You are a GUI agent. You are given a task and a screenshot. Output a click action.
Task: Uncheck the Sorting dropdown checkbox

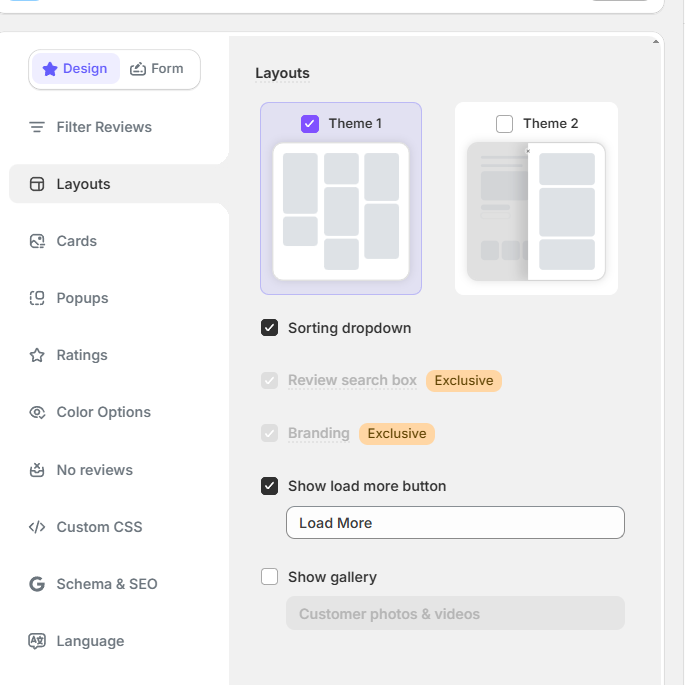click(269, 328)
